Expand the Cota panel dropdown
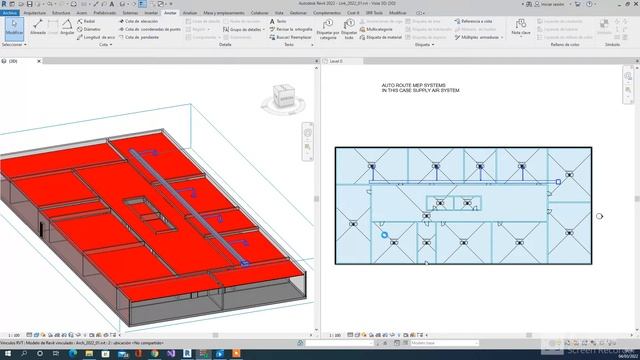Screen dimensions: 640x360 pyautogui.click(x=105, y=44)
